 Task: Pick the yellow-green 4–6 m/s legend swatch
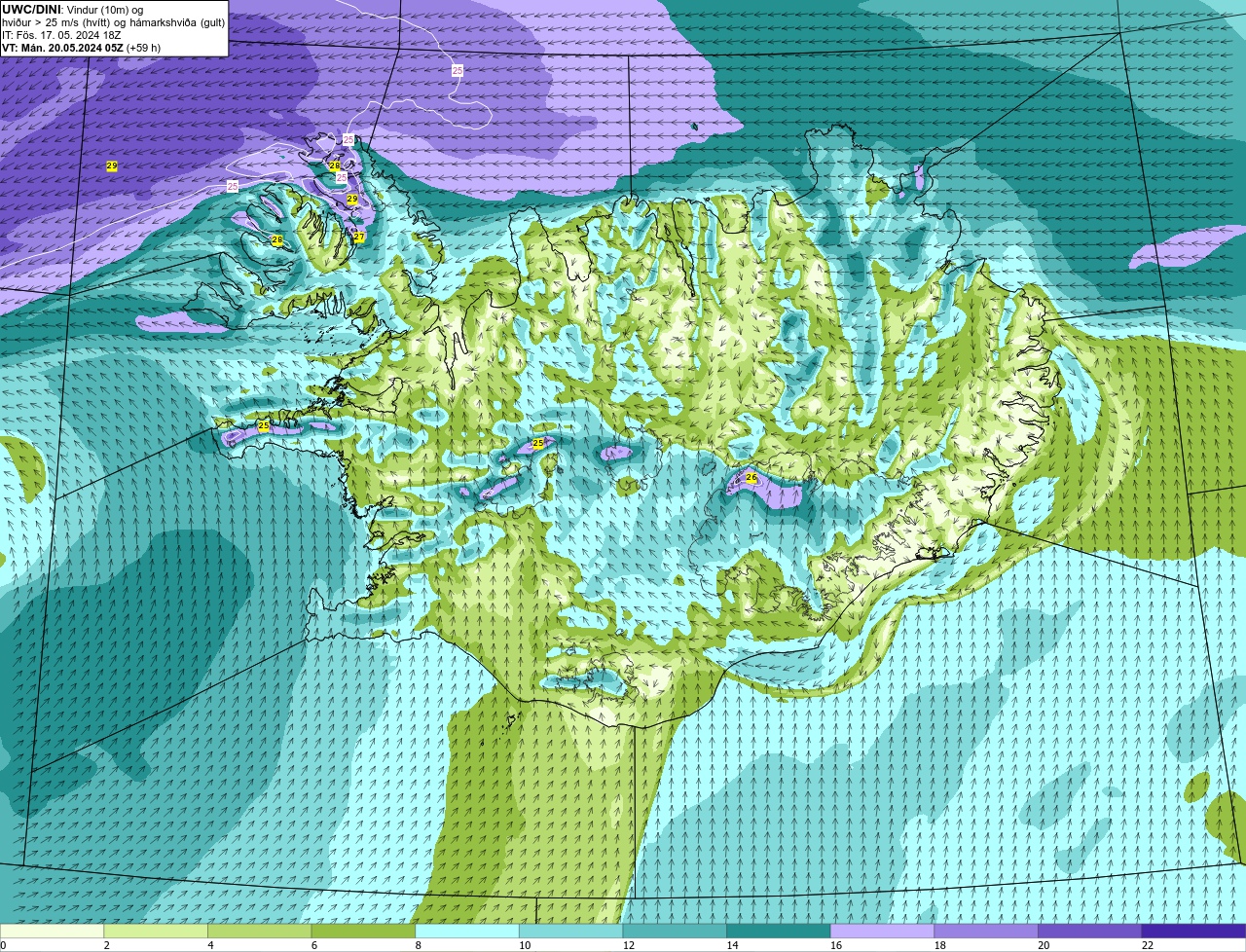coord(260,931)
